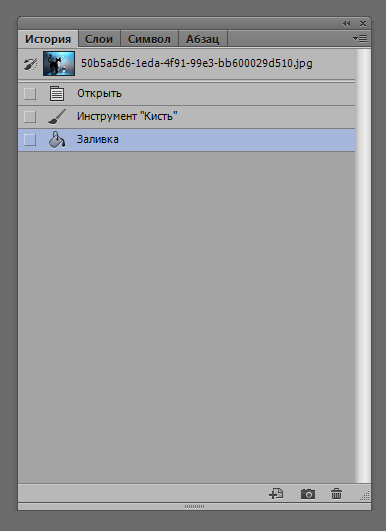The image size is (386, 531).
Task: Click the panel's vertical scrollbar
Action: tap(363, 266)
